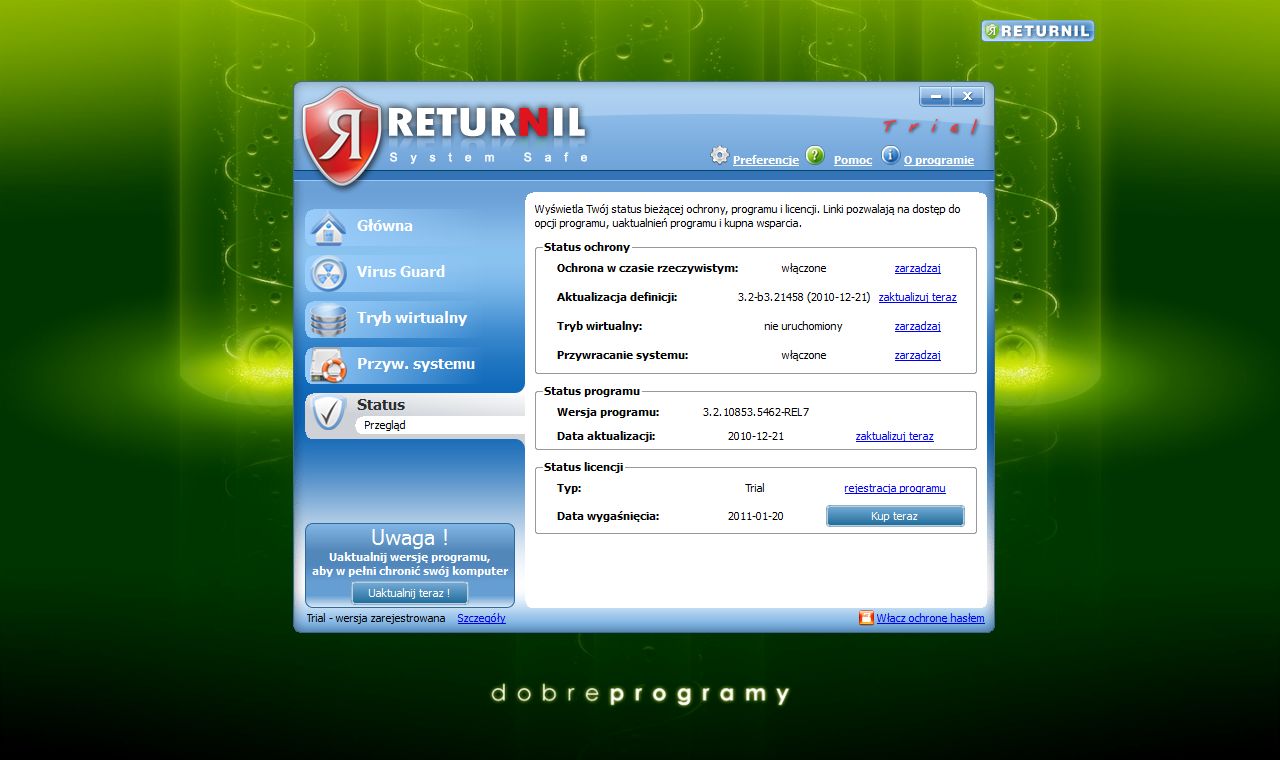
Task: Click the Returnil tray badge at top right
Action: click(x=1038, y=31)
